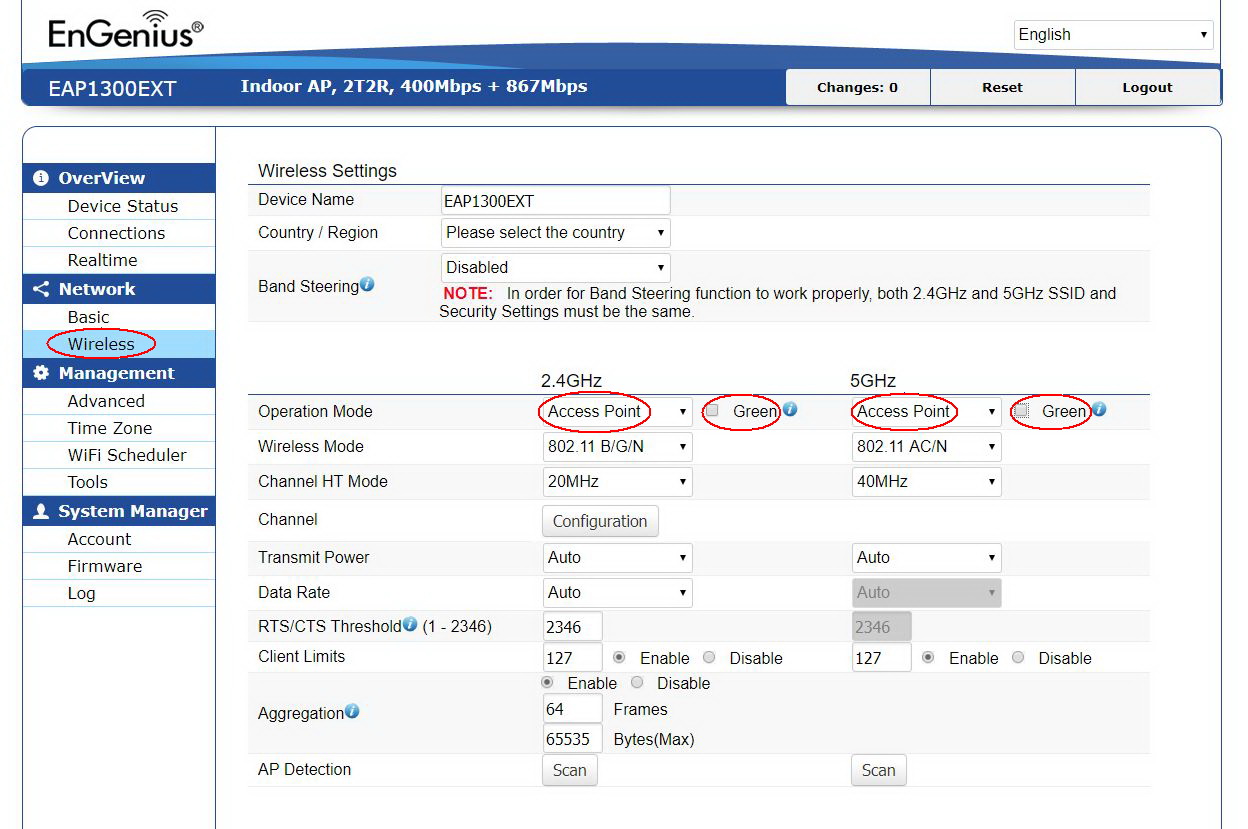Click the 2.4GHz RTS/CTS Threshold field
1248x829 pixels.
pyautogui.click(x=573, y=627)
